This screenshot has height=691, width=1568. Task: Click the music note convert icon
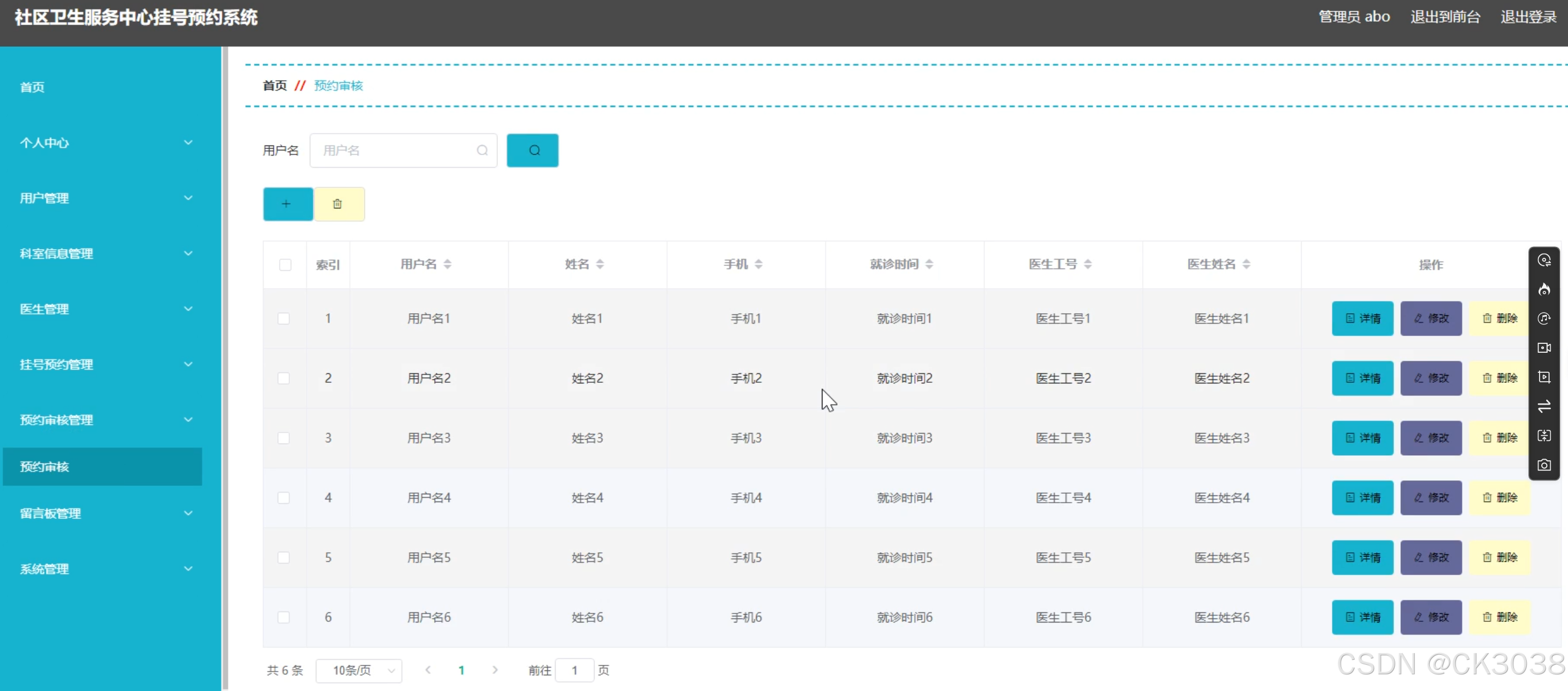(1543, 319)
